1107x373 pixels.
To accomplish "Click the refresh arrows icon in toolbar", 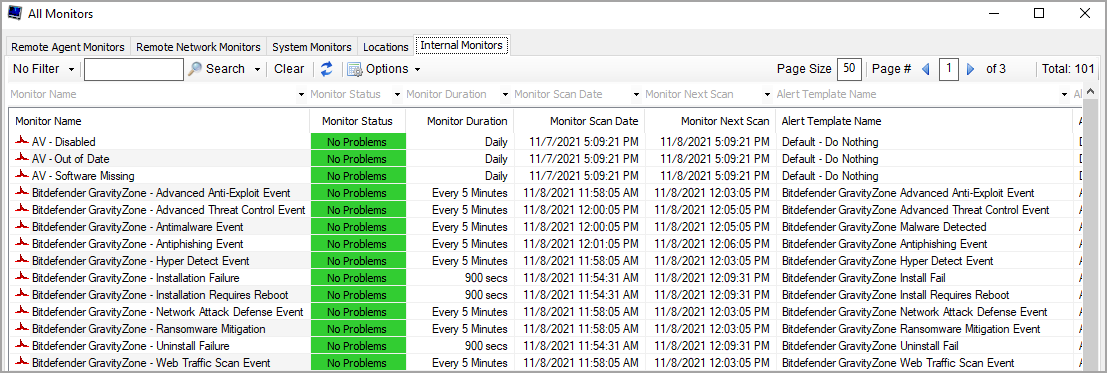I will click(326, 69).
